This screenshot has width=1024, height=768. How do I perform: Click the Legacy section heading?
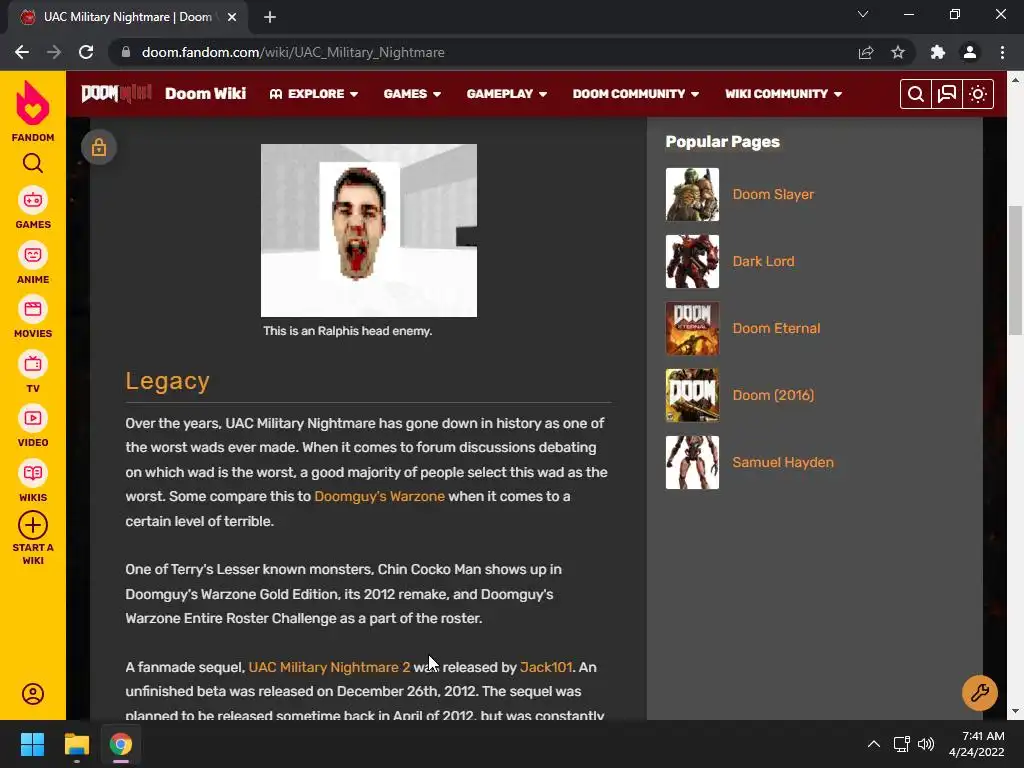click(168, 381)
